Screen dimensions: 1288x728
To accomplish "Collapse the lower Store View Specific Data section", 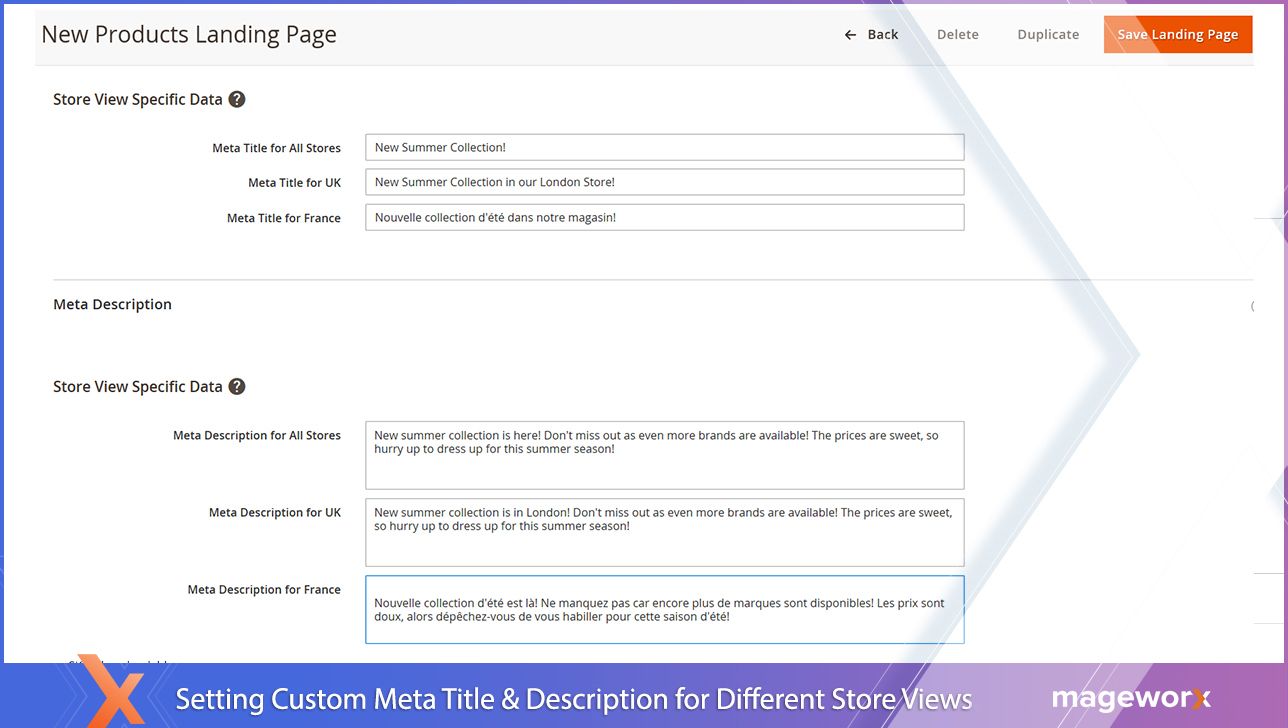I will (x=140, y=386).
